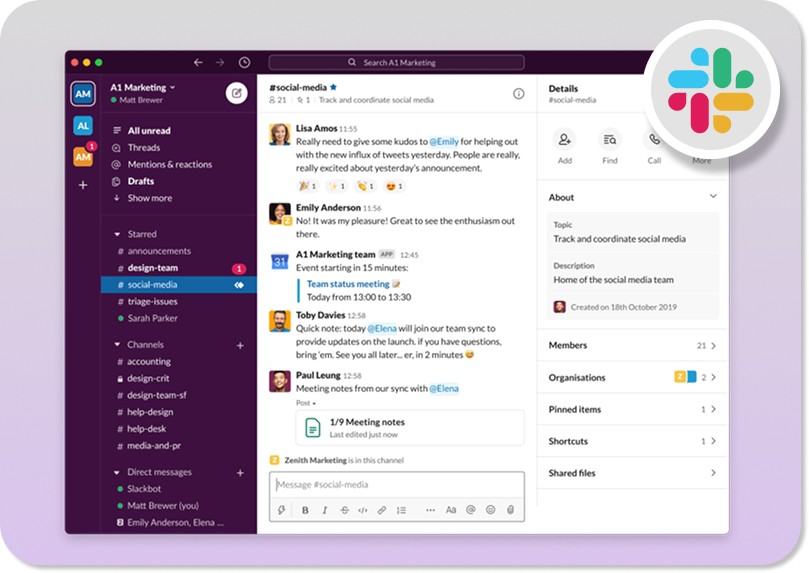The image size is (809, 573).
Task: Collapse the Channels section
Action: [x=117, y=345]
